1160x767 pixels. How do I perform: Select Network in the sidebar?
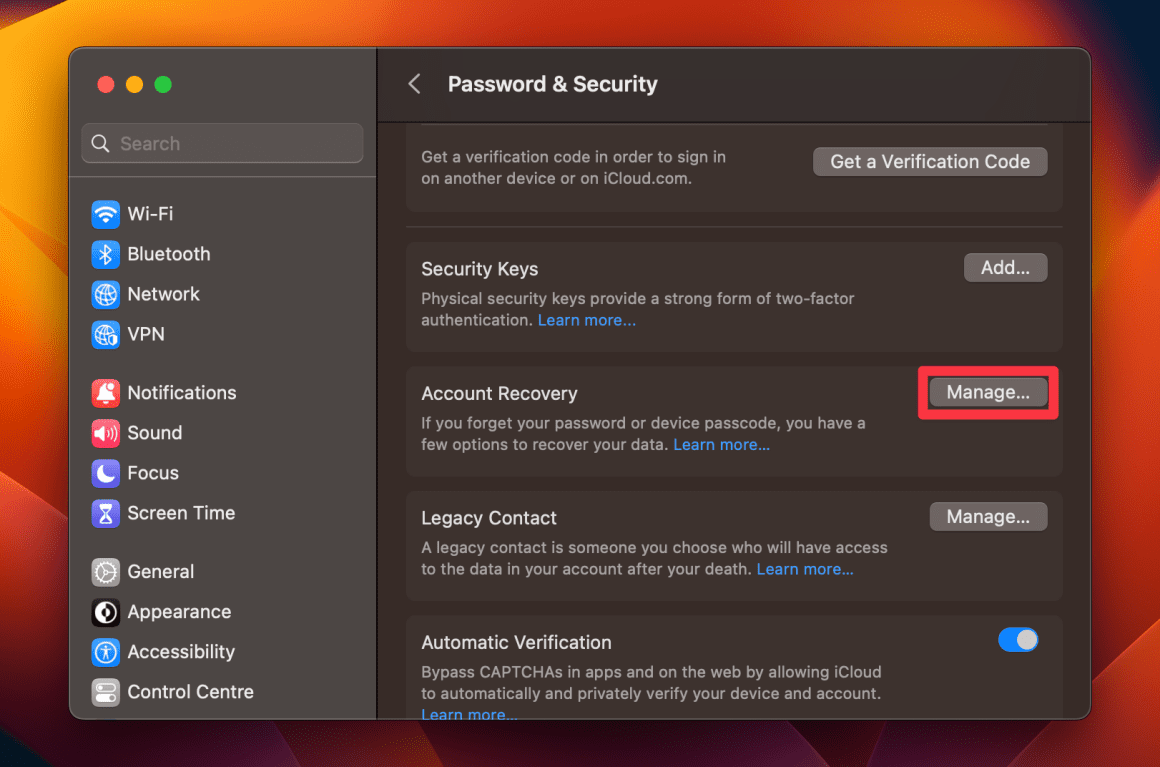(x=162, y=294)
